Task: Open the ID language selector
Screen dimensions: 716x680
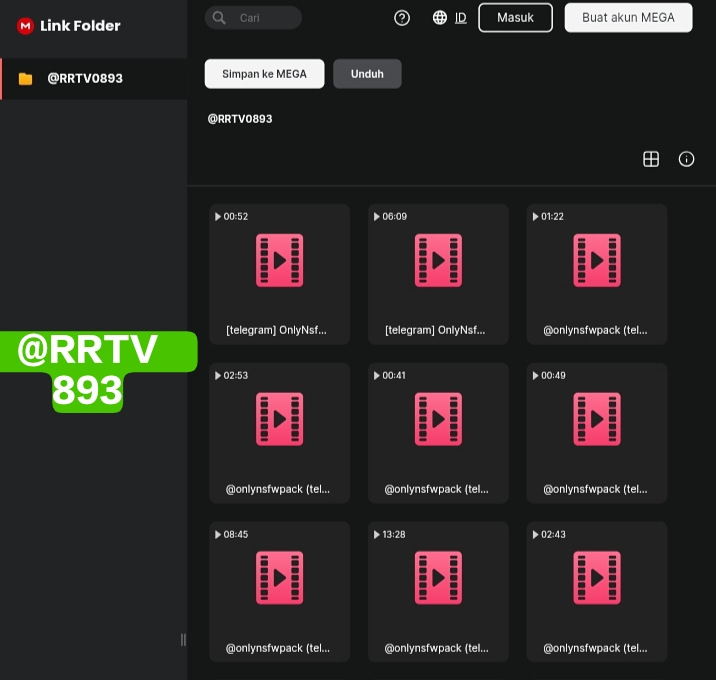Action: pyautogui.click(x=461, y=18)
